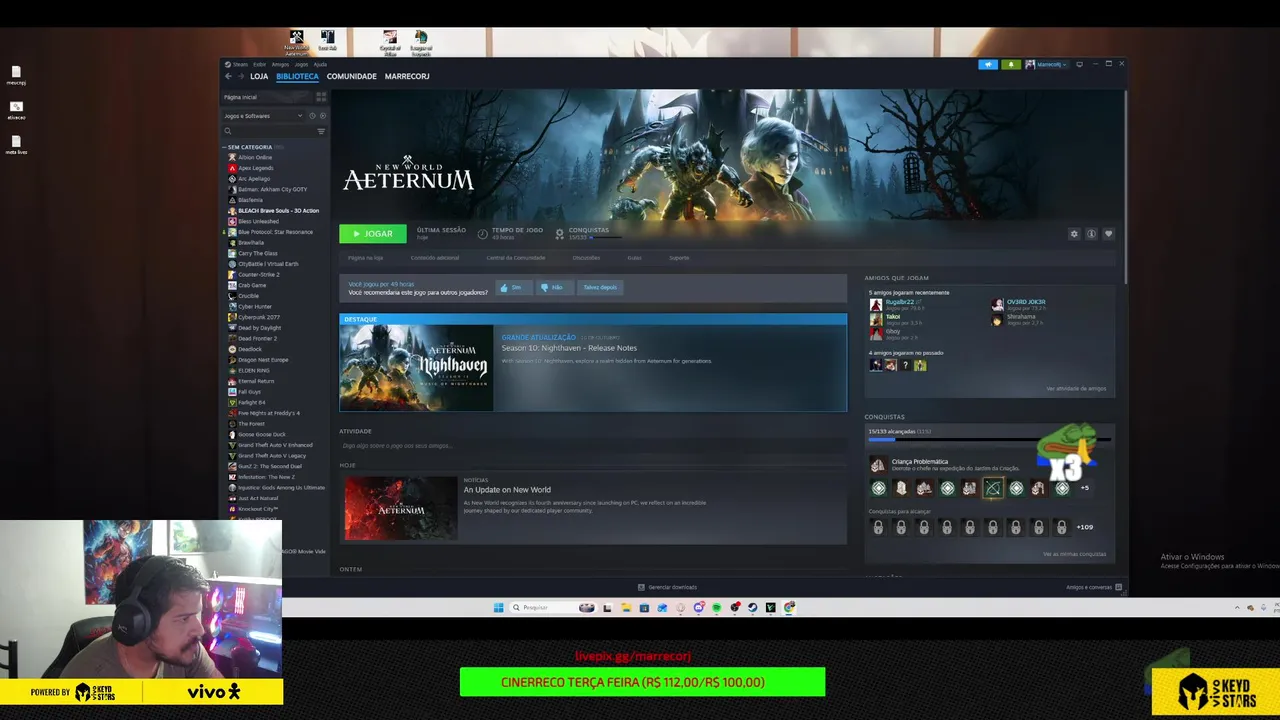Show ready-to-play filter icon in sidebar
1280x720 pixels.
click(322, 116)
